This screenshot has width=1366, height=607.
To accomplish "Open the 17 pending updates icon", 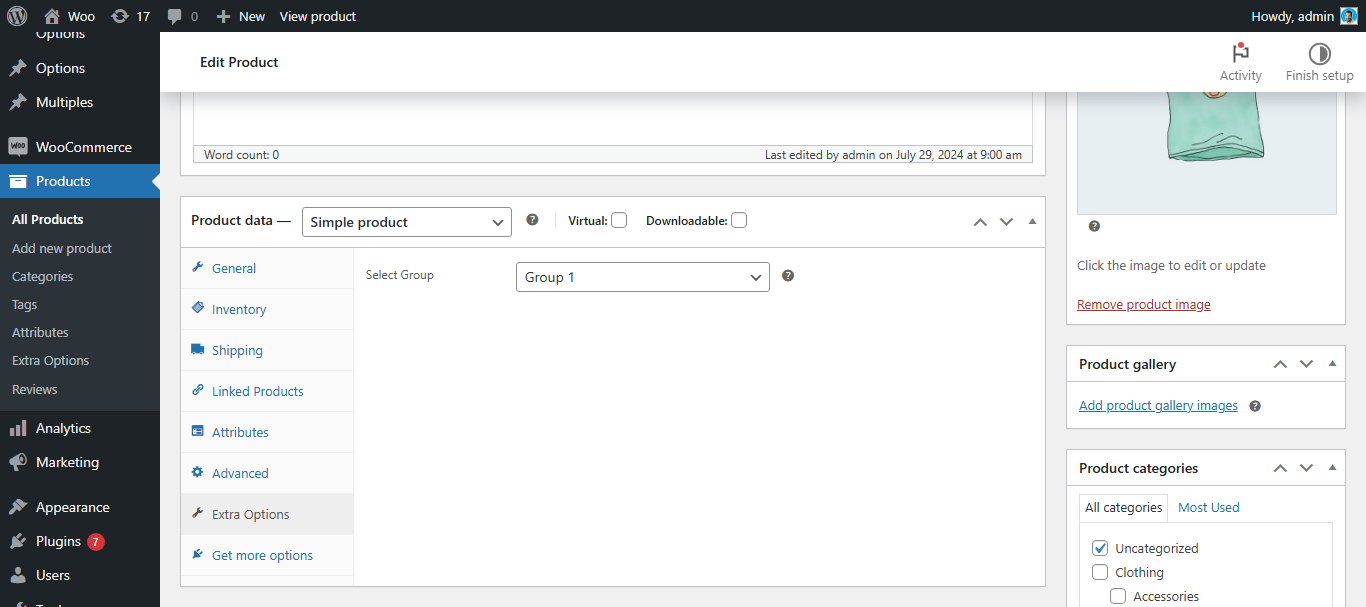I will tap(120, 16).
